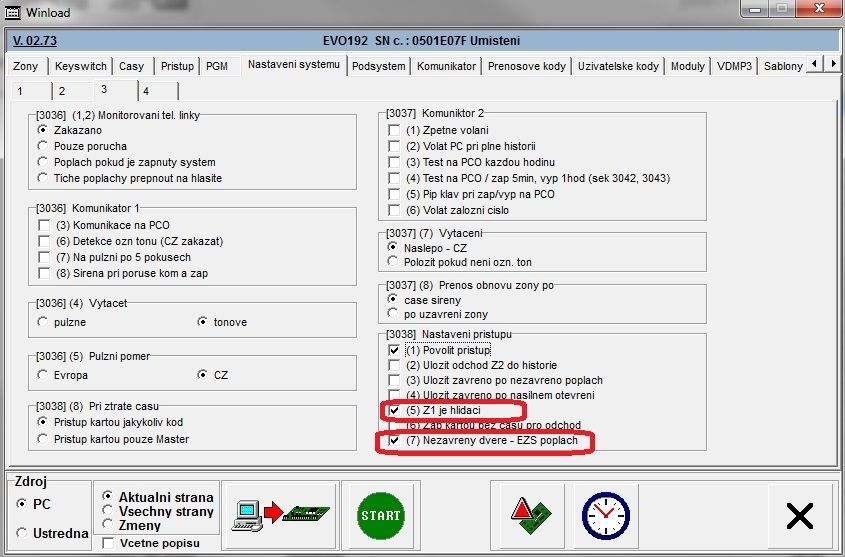Choose Ustredna as the source
845x557 pixels.
coord(22,533)
